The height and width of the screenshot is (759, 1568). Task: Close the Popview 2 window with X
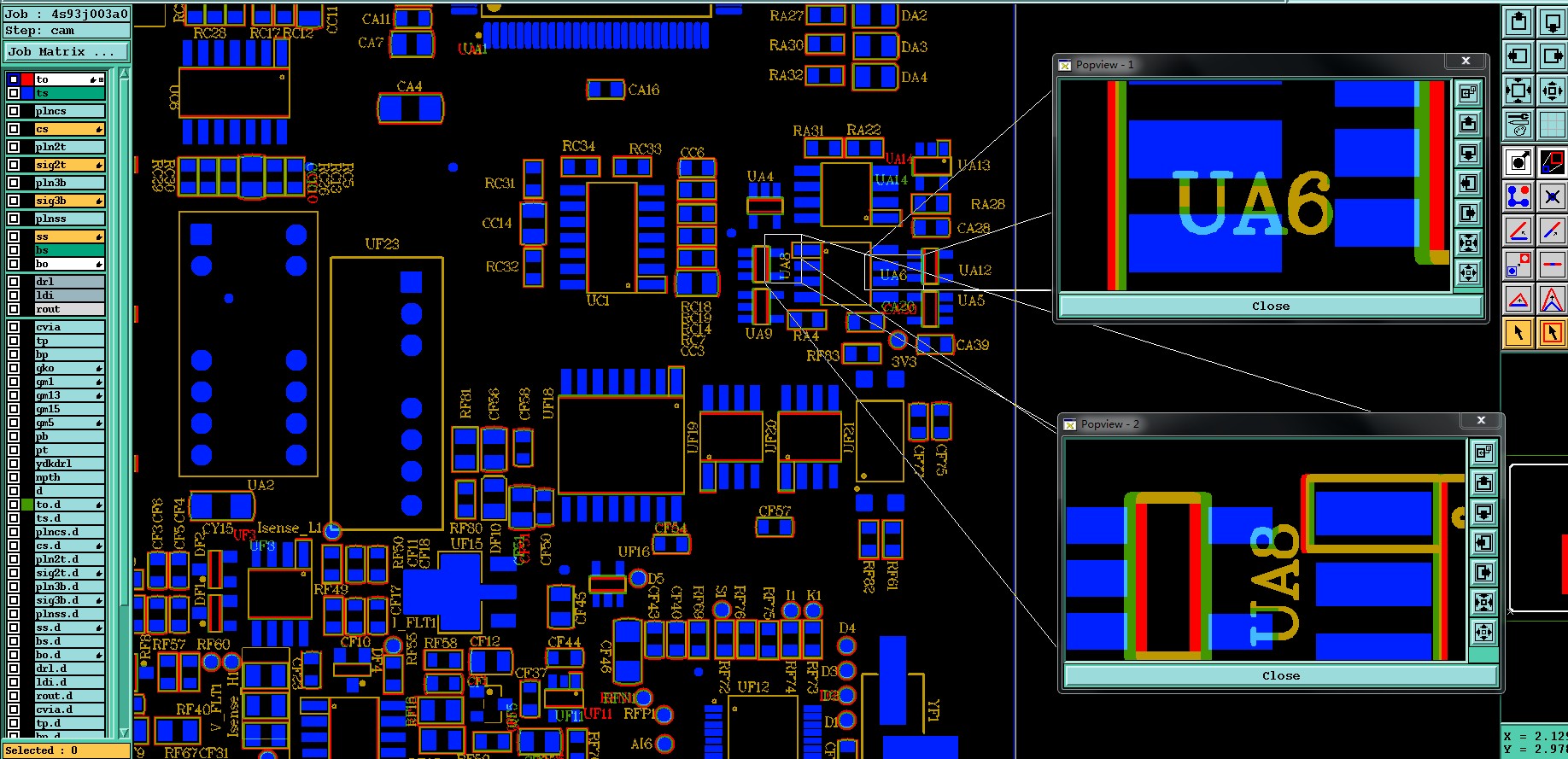(1481, 420)
